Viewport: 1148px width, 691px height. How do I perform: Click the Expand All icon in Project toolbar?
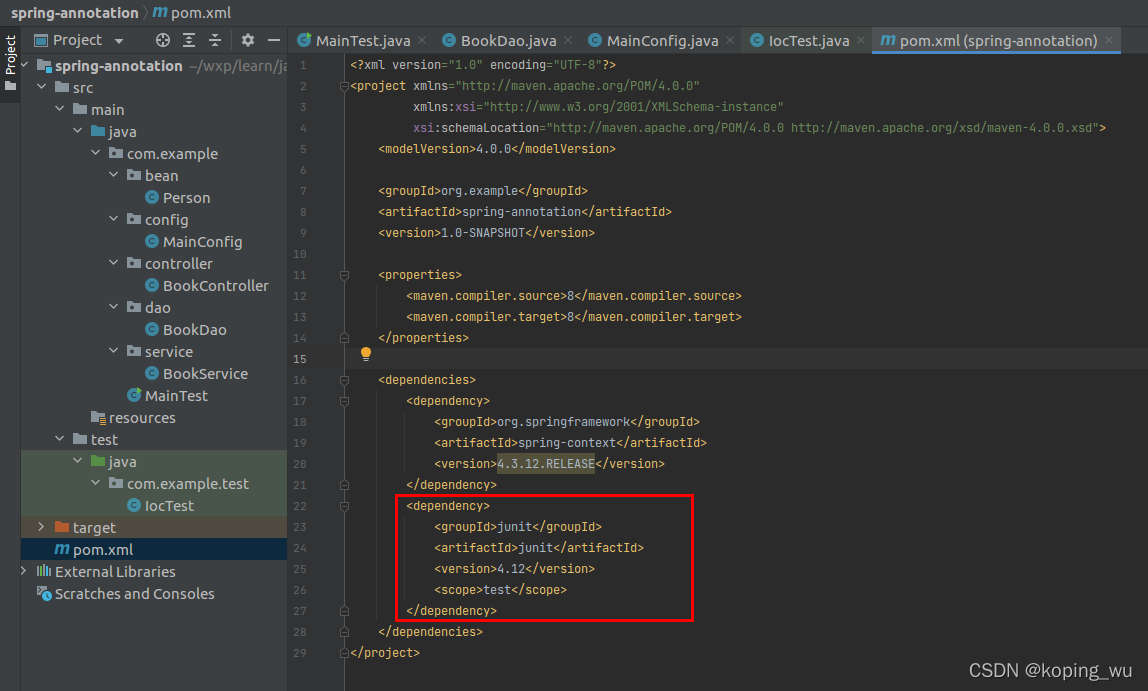(x=189, y=40)
